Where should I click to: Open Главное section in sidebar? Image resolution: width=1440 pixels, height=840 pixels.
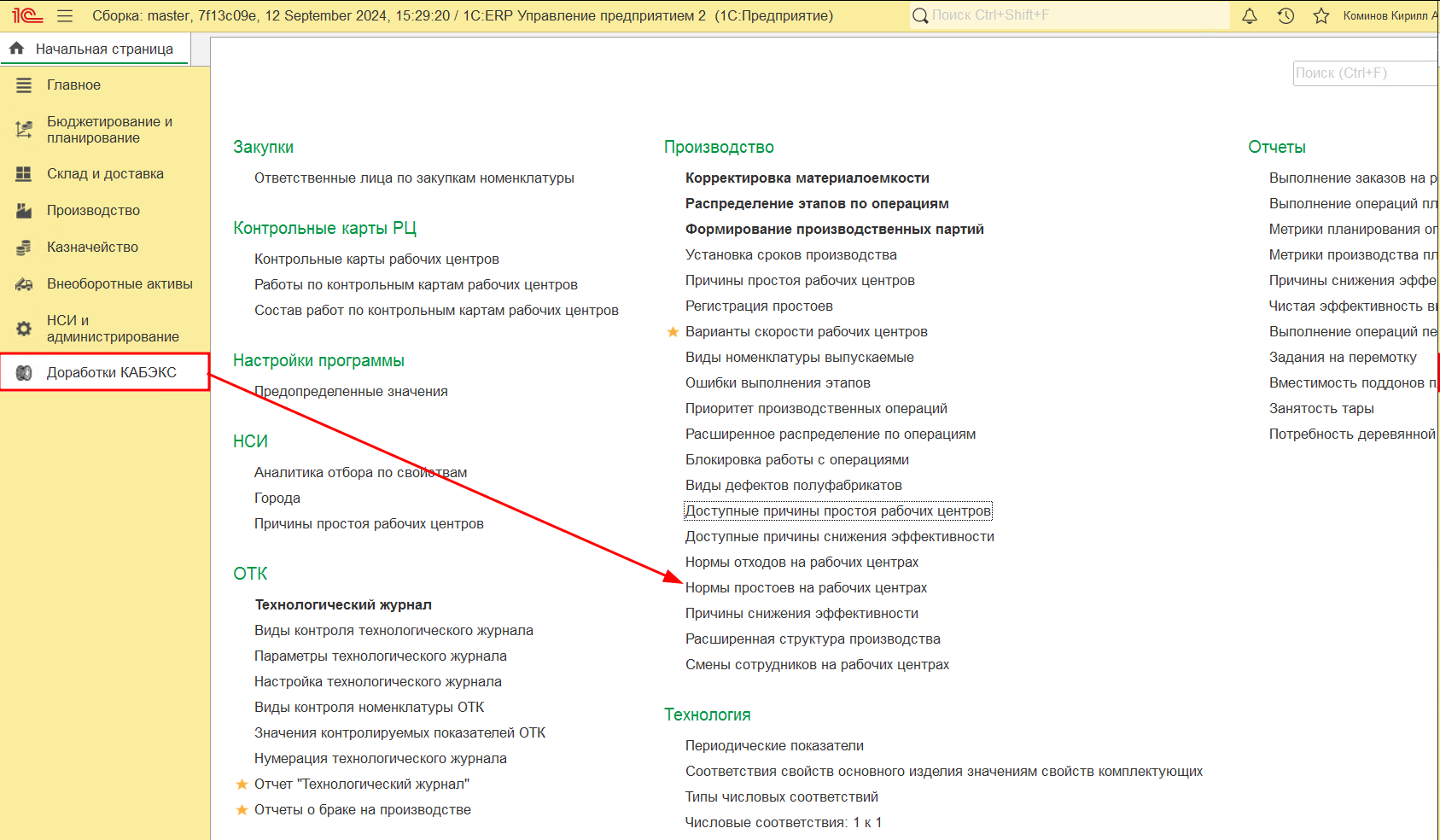click(73, 85)
